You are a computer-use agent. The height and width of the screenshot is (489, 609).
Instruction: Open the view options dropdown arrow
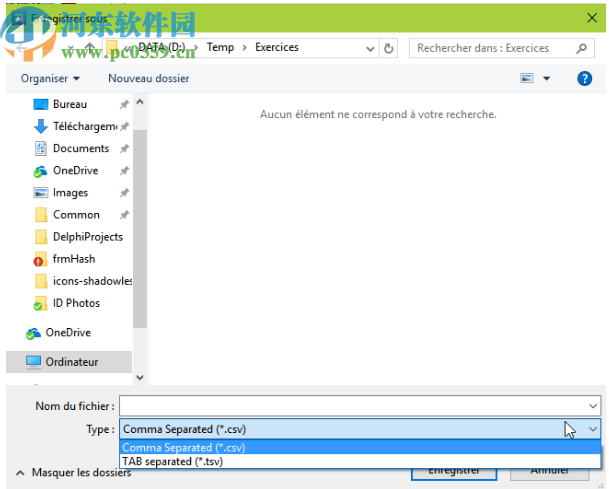point(546,79)
